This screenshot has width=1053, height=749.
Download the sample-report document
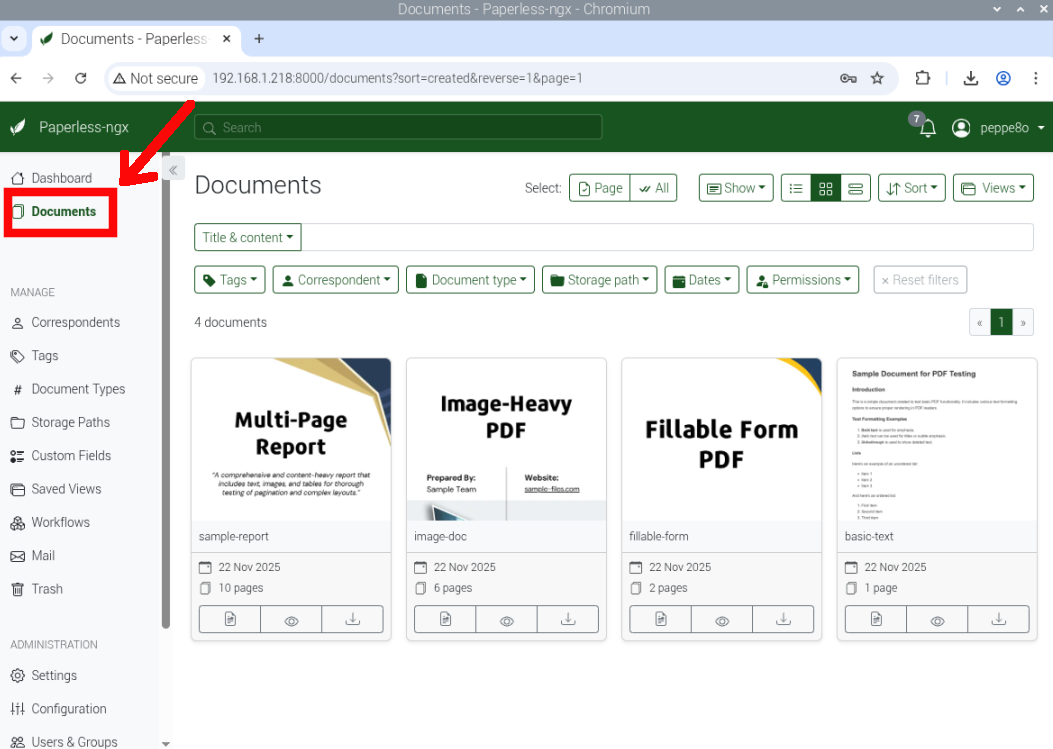click(352, 619)
